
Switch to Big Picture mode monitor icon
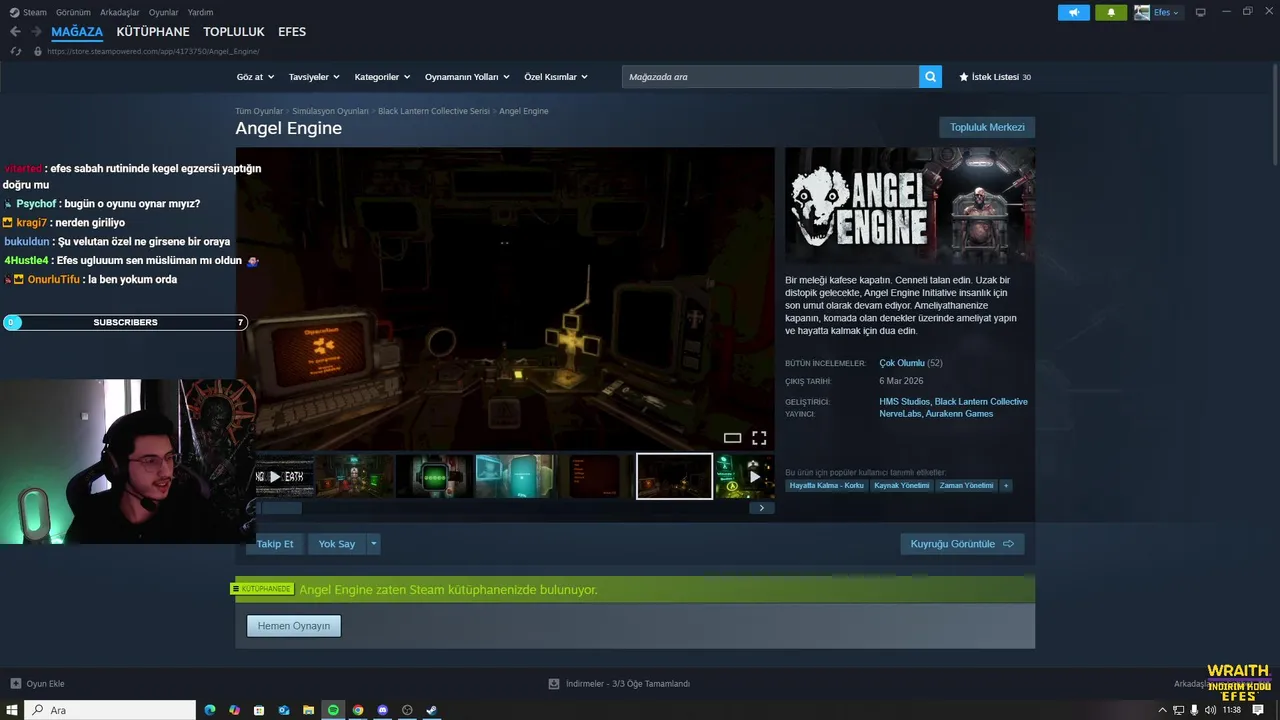(1201, 12)
